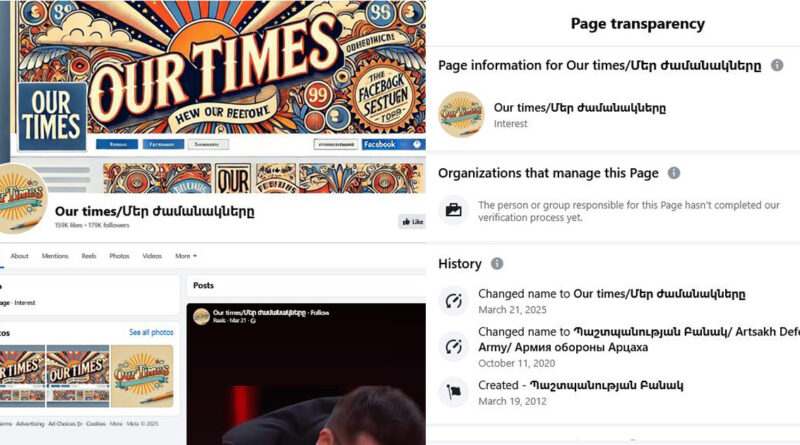The height and width of the screenshot is (445, 800).
Task: Like the Our times page
Action: pyautogui.click(x=412, y=221)
